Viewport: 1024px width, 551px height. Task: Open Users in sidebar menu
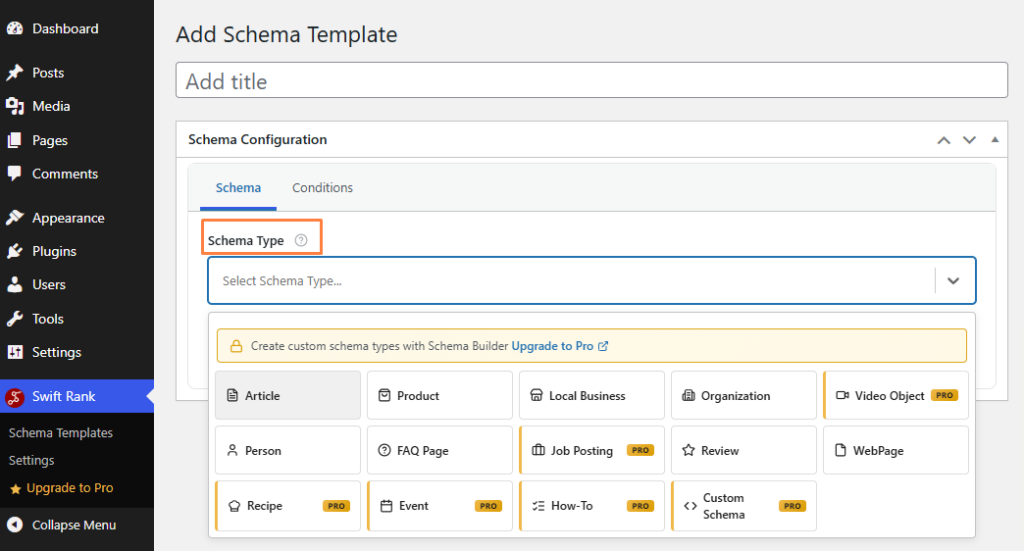(x=49, y=285)
